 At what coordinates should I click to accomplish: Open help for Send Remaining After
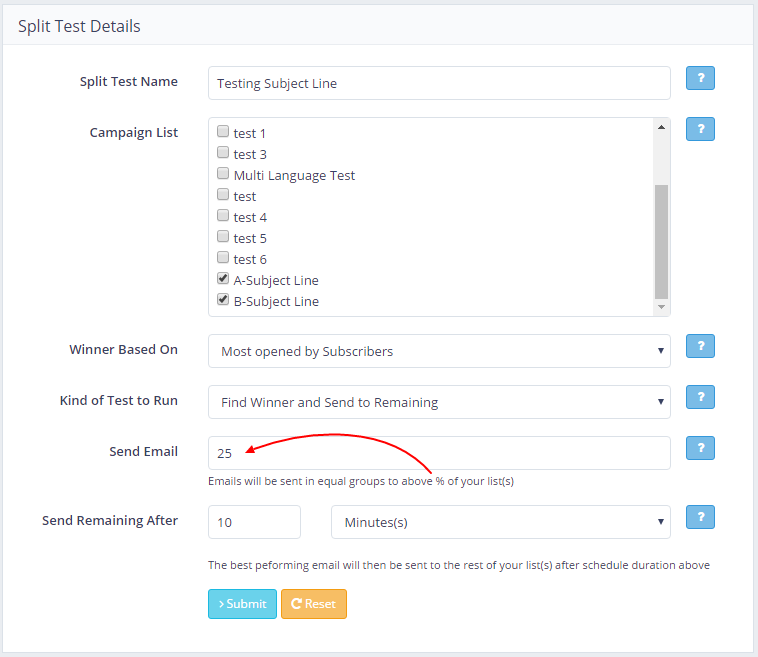click(700, 517)
